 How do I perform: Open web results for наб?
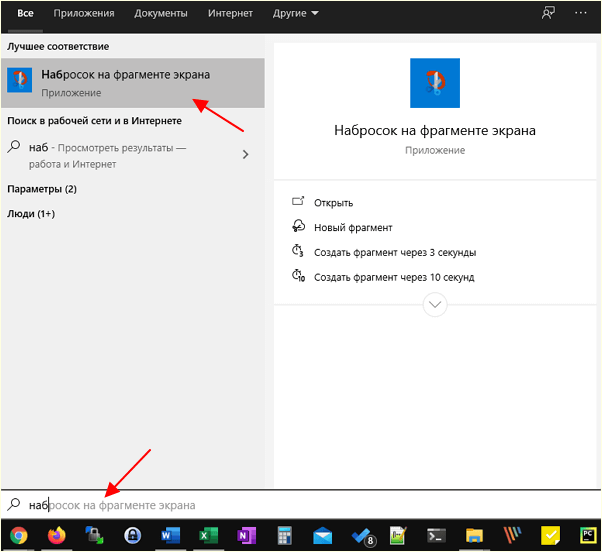coord(133,155)
